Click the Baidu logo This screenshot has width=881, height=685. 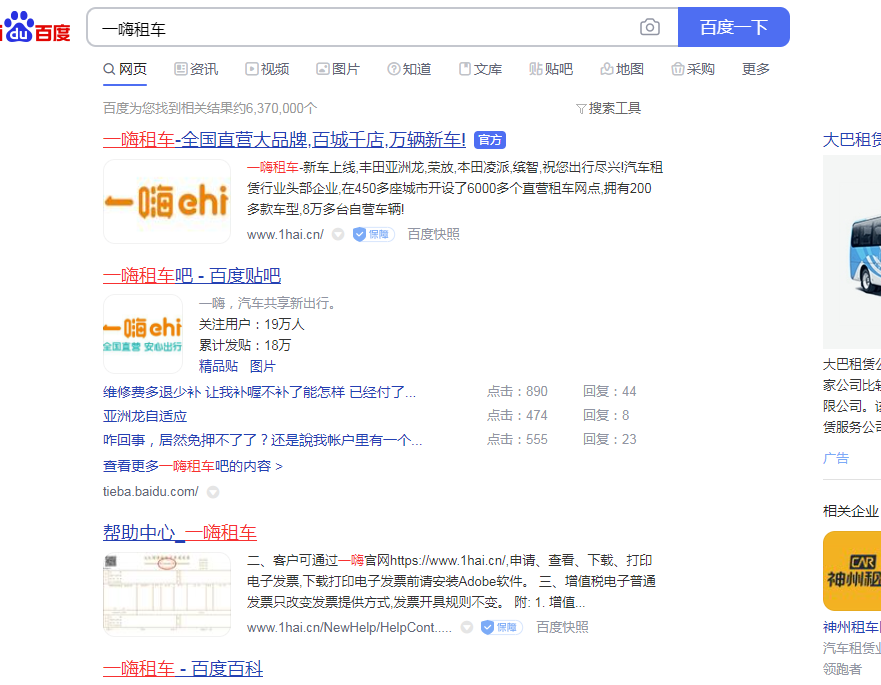(x=36, y=27)
